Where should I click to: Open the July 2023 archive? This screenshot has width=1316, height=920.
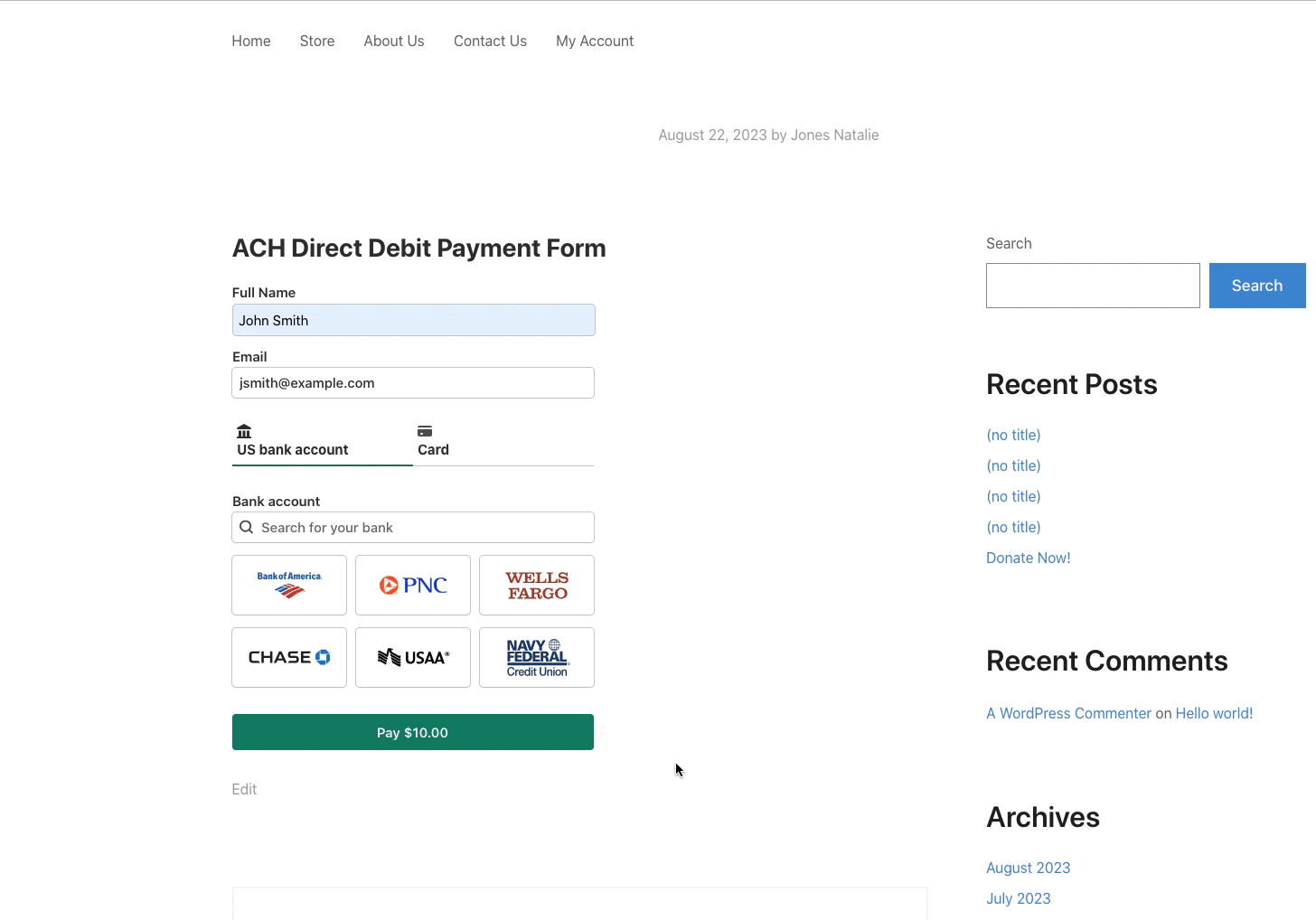1019,898
